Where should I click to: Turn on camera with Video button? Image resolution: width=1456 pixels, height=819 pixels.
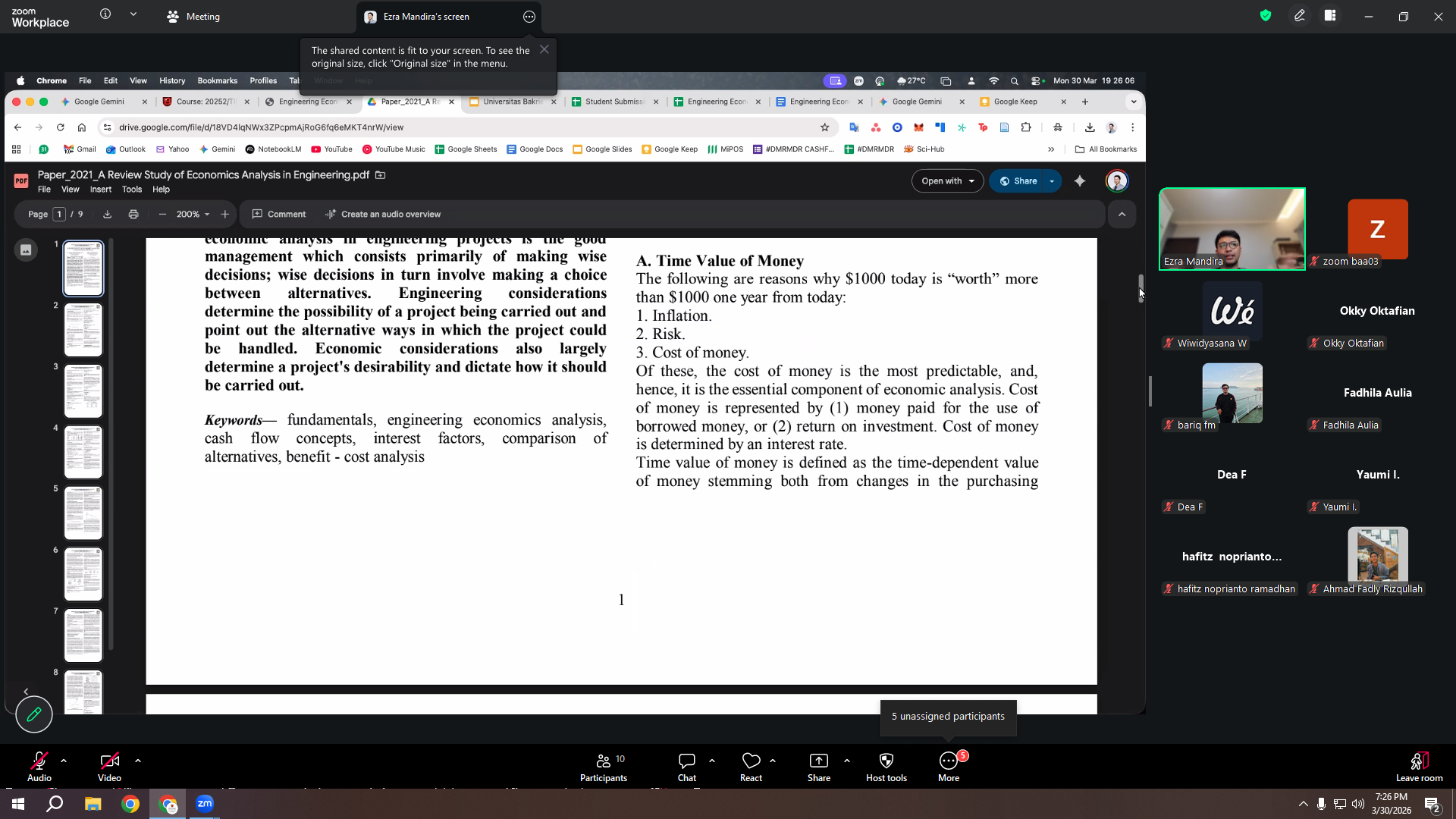coord(109,766)
